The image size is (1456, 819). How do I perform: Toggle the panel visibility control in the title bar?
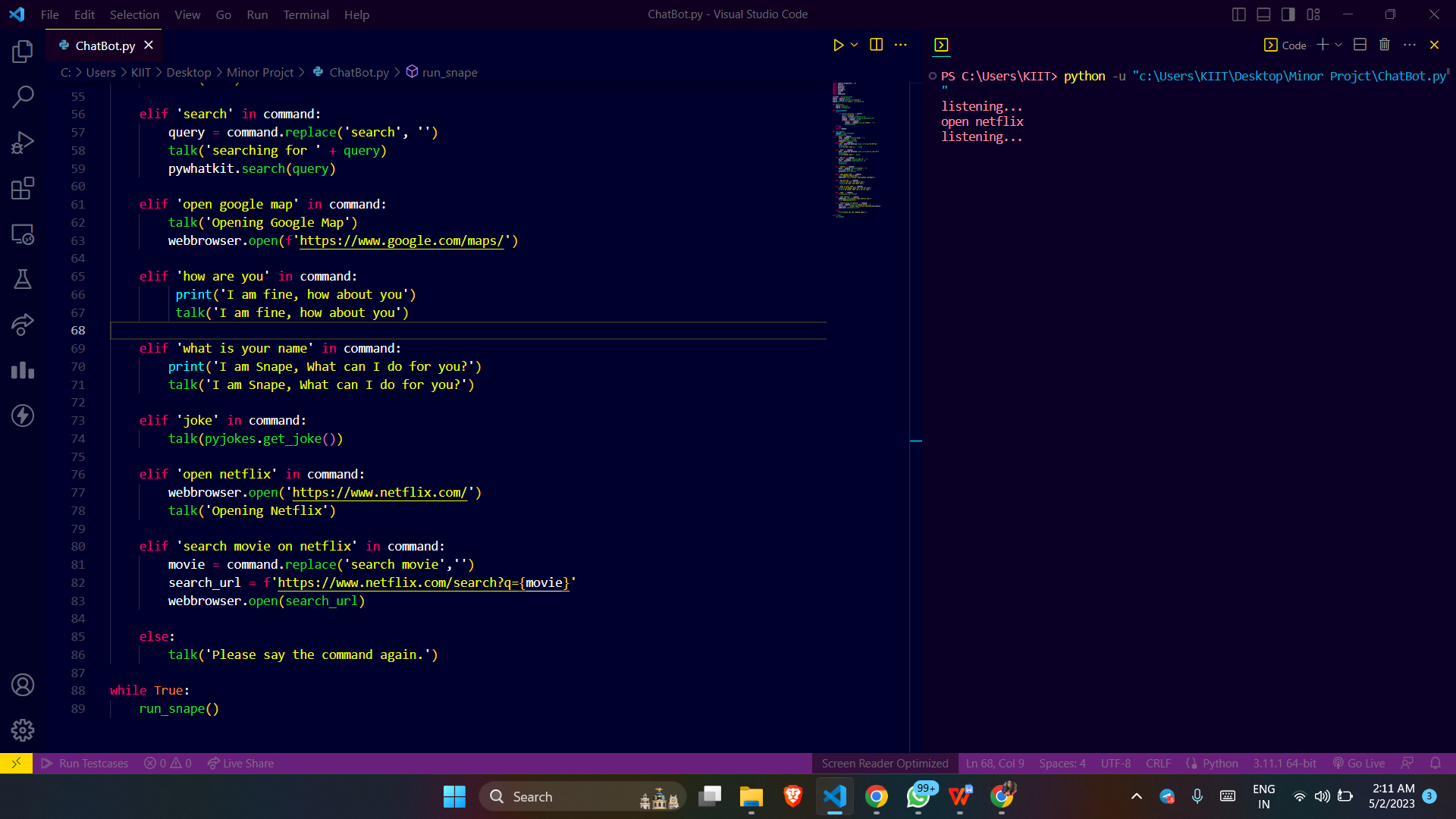1263,14
